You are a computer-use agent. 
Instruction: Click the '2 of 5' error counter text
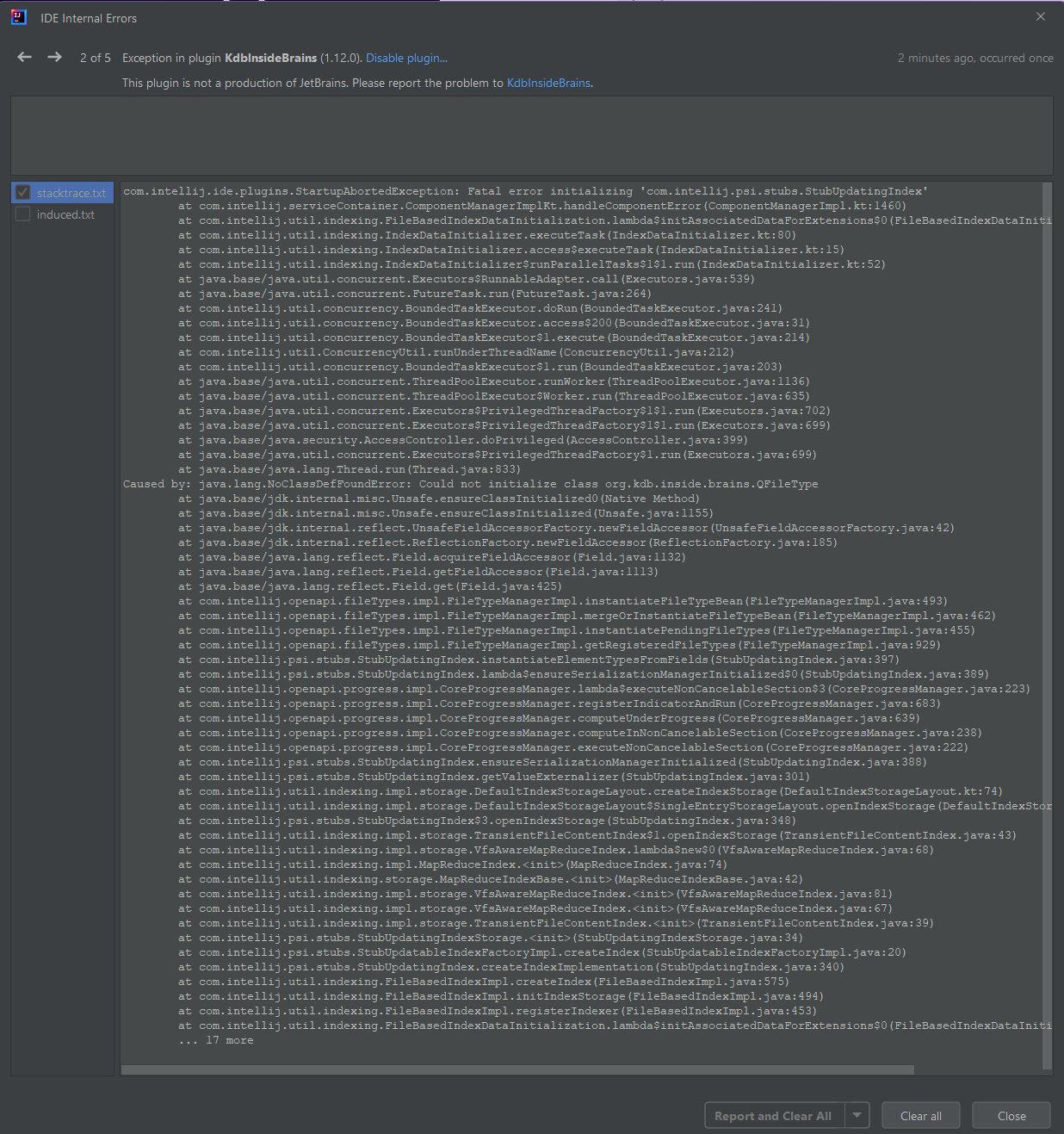pos(96,58)
